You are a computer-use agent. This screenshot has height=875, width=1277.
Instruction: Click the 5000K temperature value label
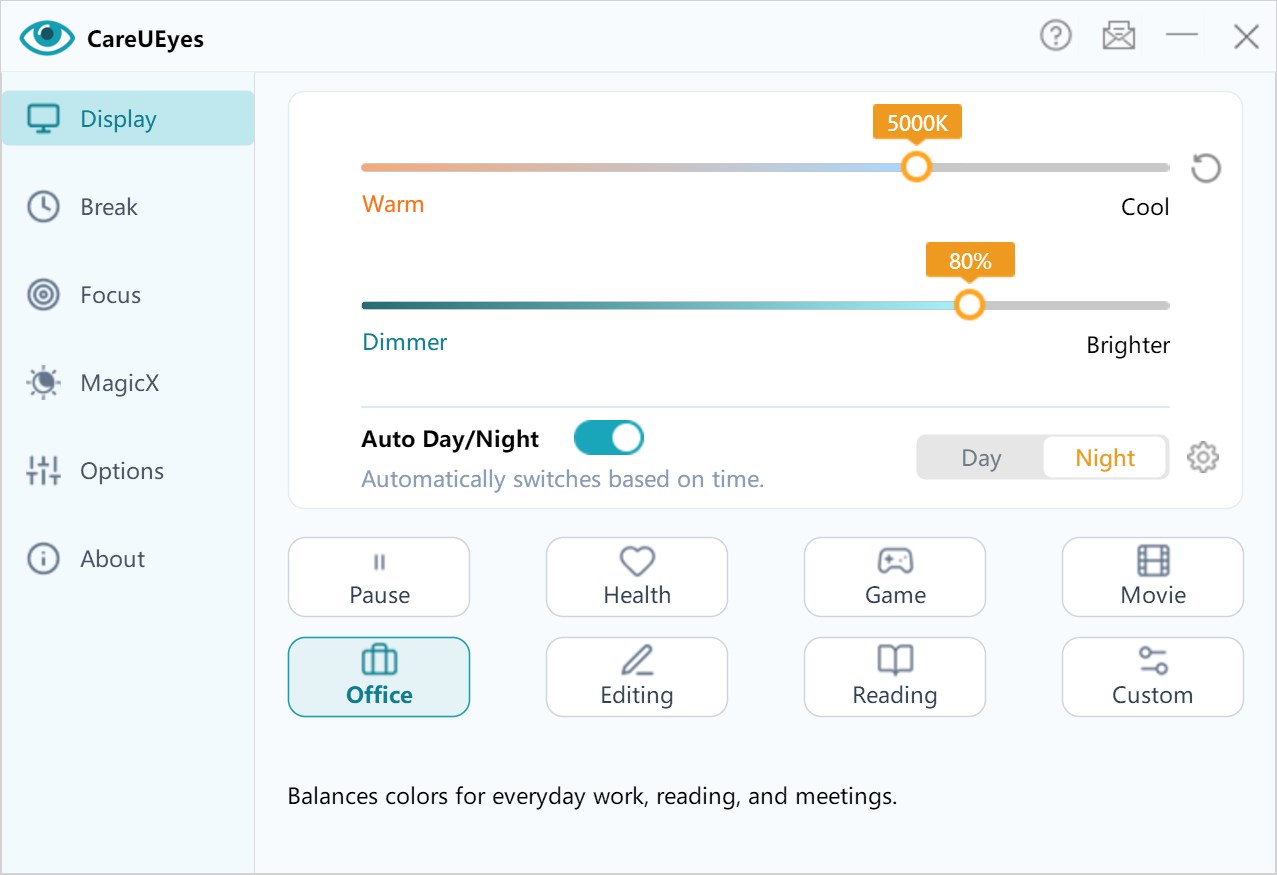[x=917, y=123]
